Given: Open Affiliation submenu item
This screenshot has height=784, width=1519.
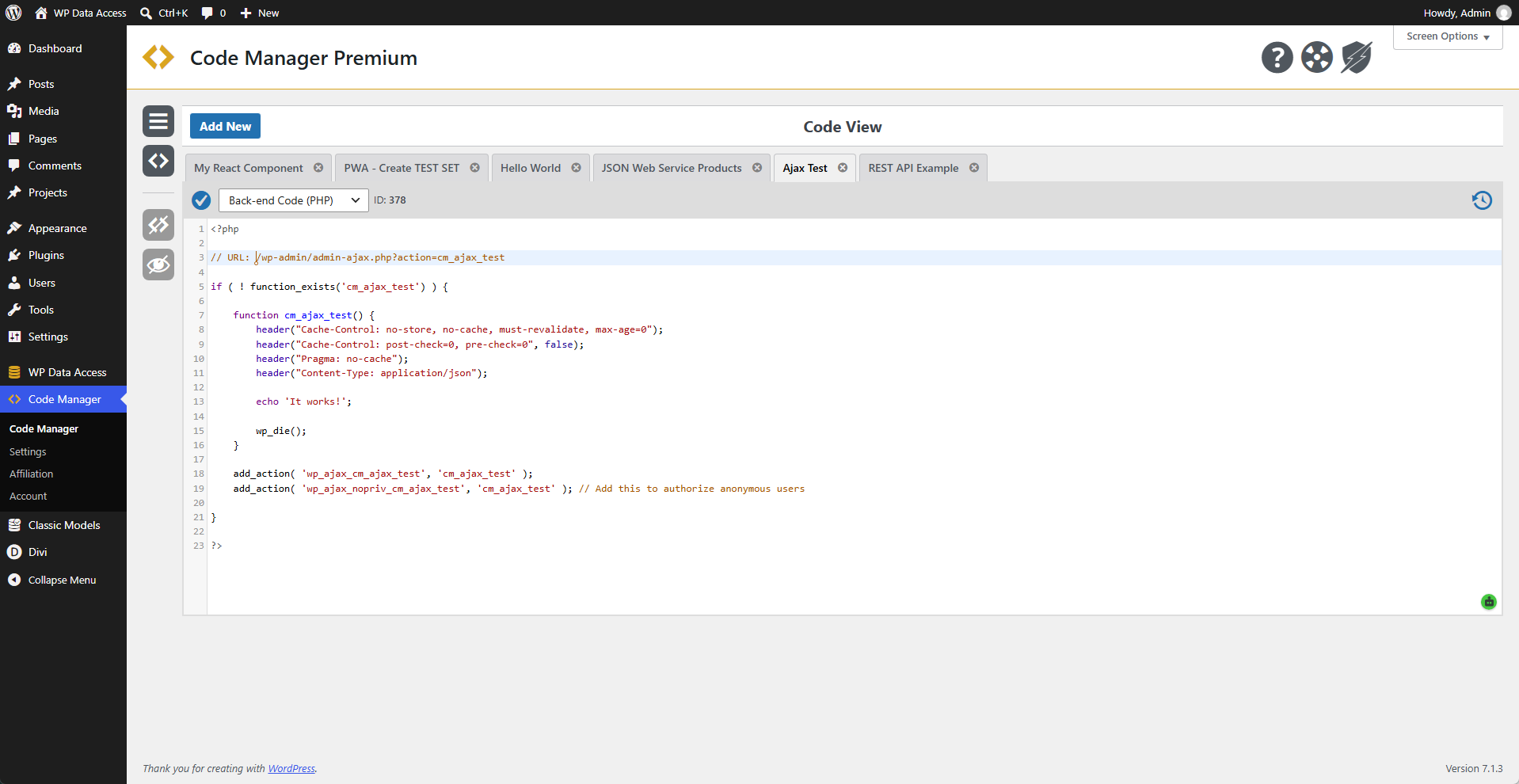Looking at the screenshot, I should click(x=32, y=474).
